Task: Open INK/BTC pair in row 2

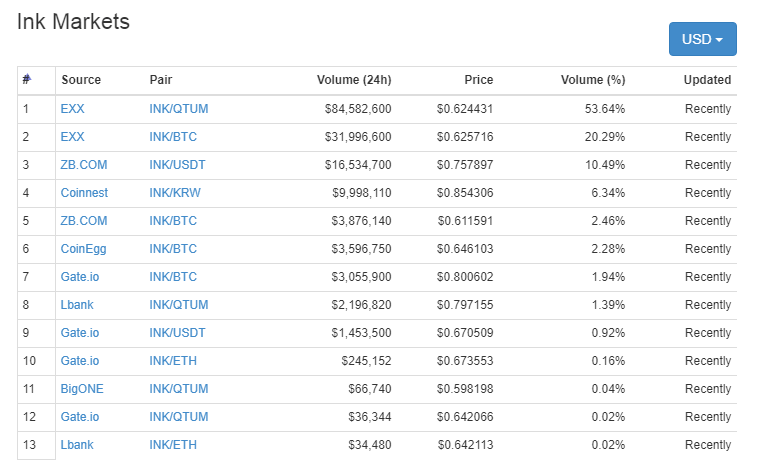Action: point(173,137)
